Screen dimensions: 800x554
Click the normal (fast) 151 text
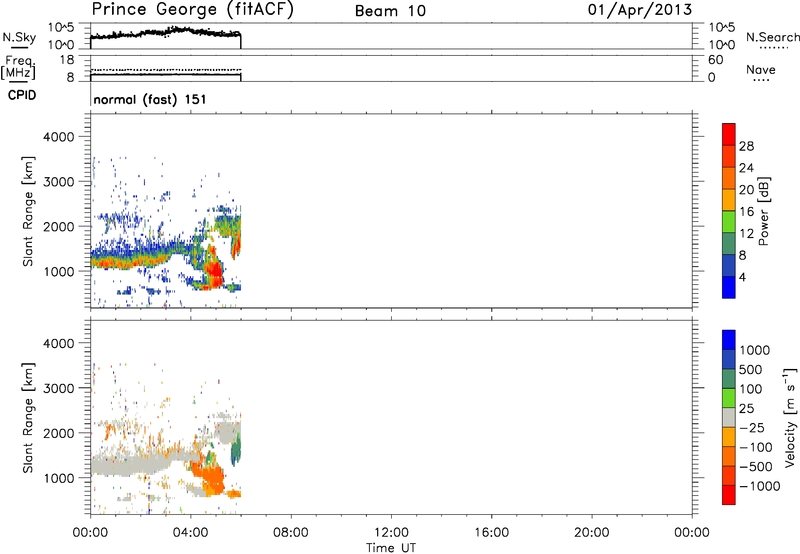(150, 99)
